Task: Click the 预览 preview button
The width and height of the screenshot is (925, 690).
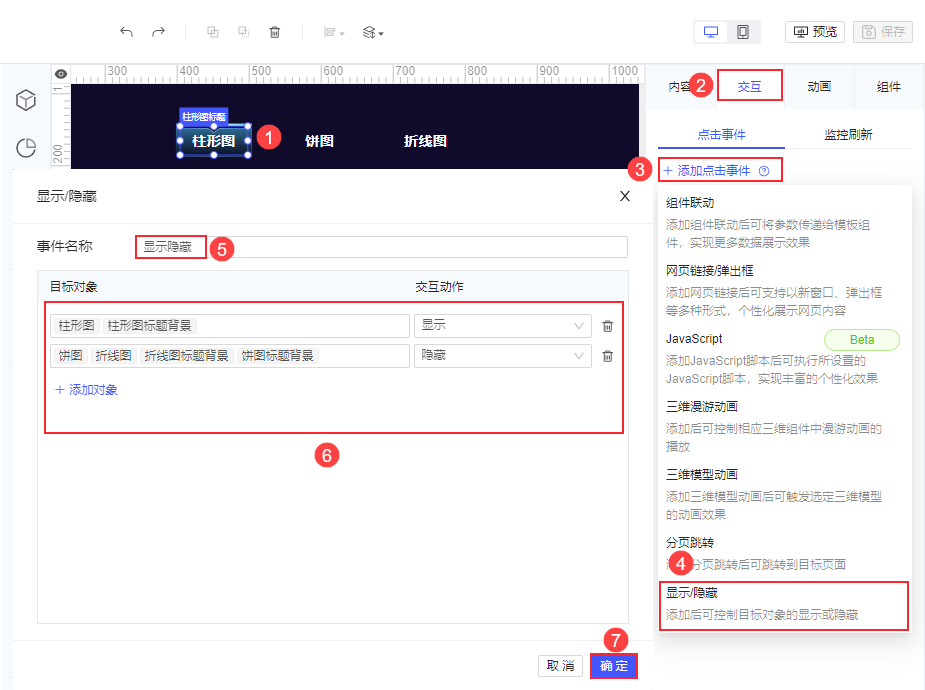Action: (815, 32)
